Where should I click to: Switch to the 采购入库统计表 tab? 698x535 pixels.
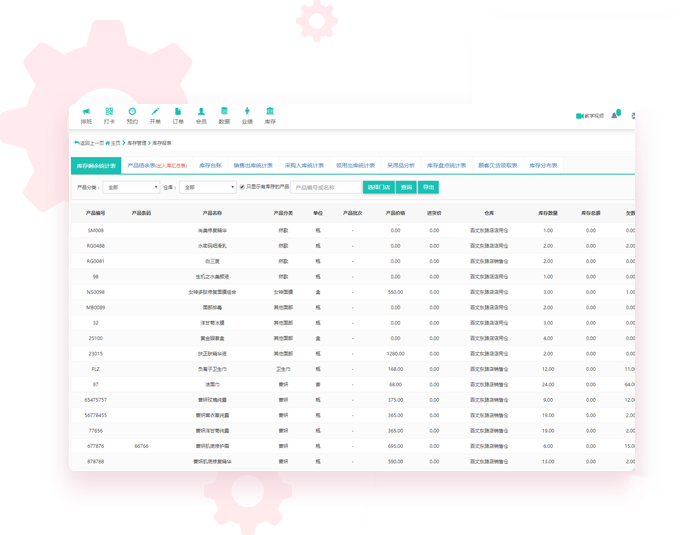tap(304, 165)
